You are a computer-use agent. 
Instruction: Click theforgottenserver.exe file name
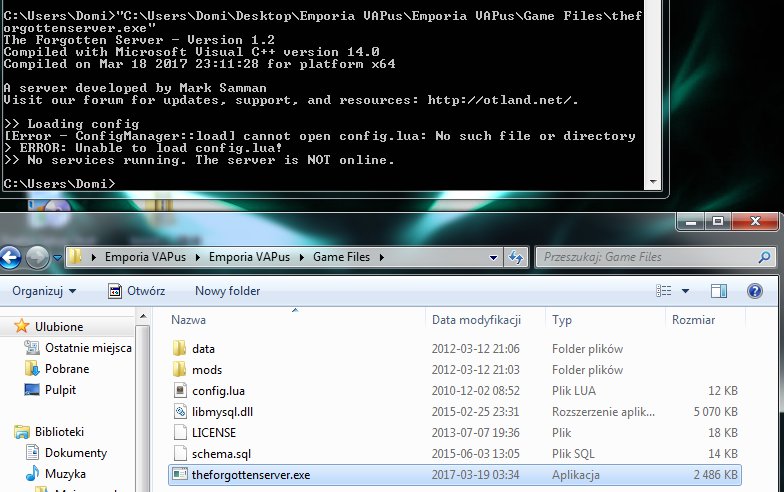[x=251, y=475]
